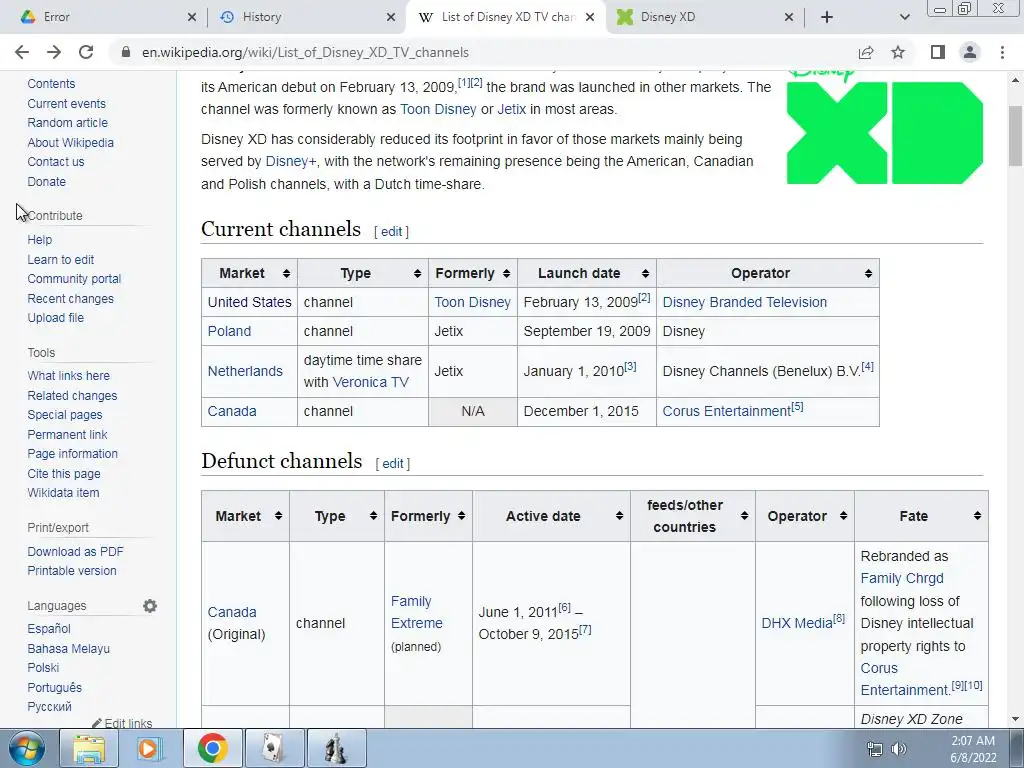Open the Family Chrgd link
This screenshot has height=768, width=1024.
point(902,579)
